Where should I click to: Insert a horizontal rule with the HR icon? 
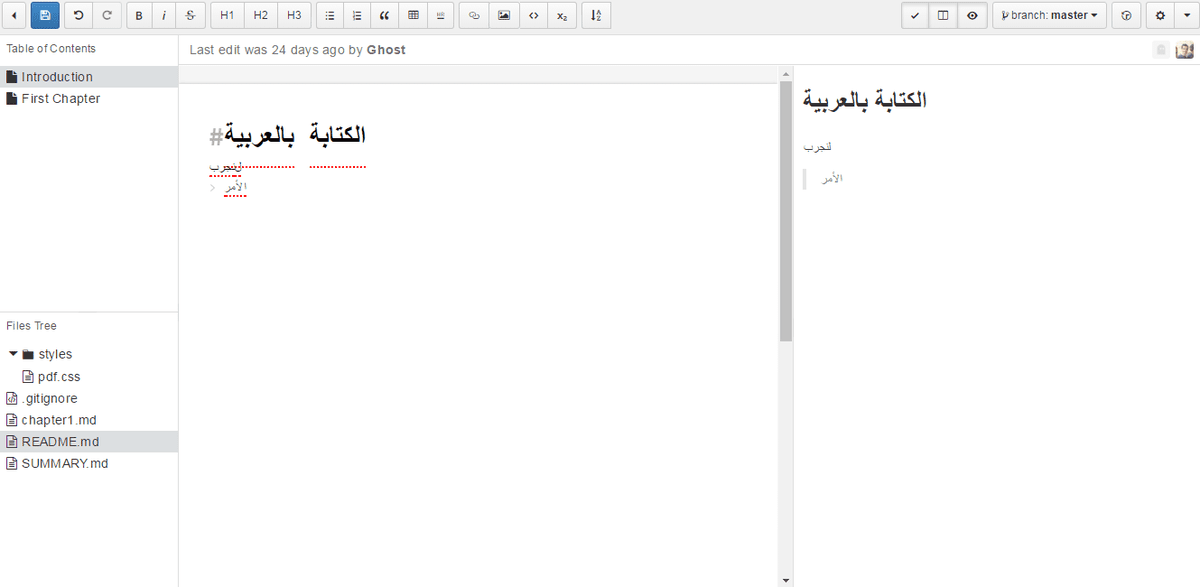(x=441, y=15)
